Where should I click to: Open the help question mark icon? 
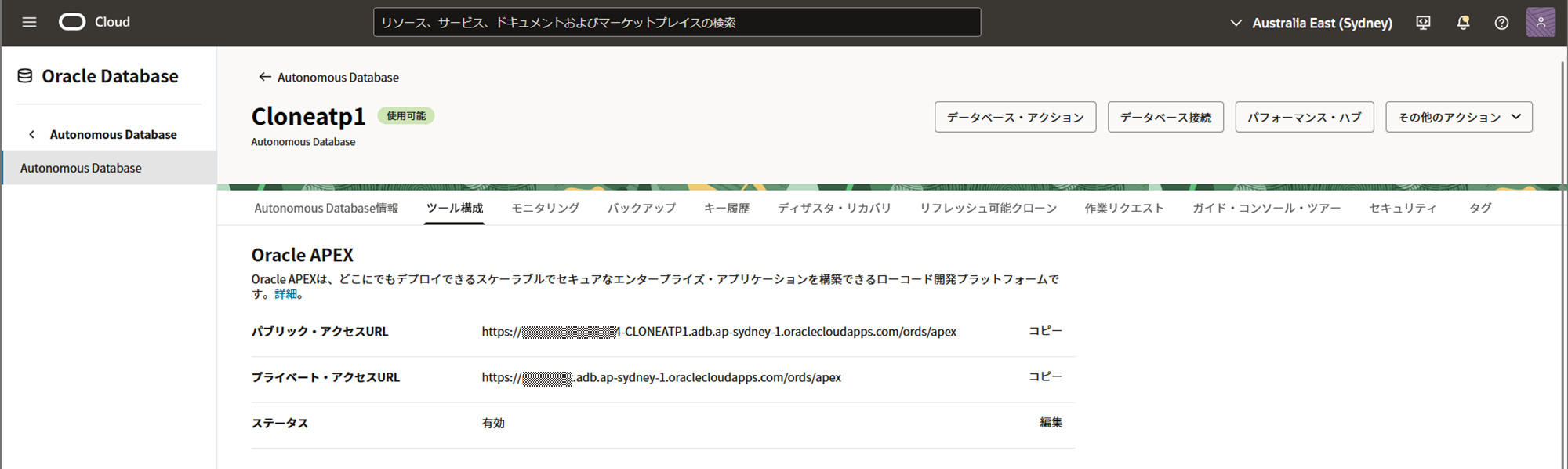click(x=1501, y=23)
